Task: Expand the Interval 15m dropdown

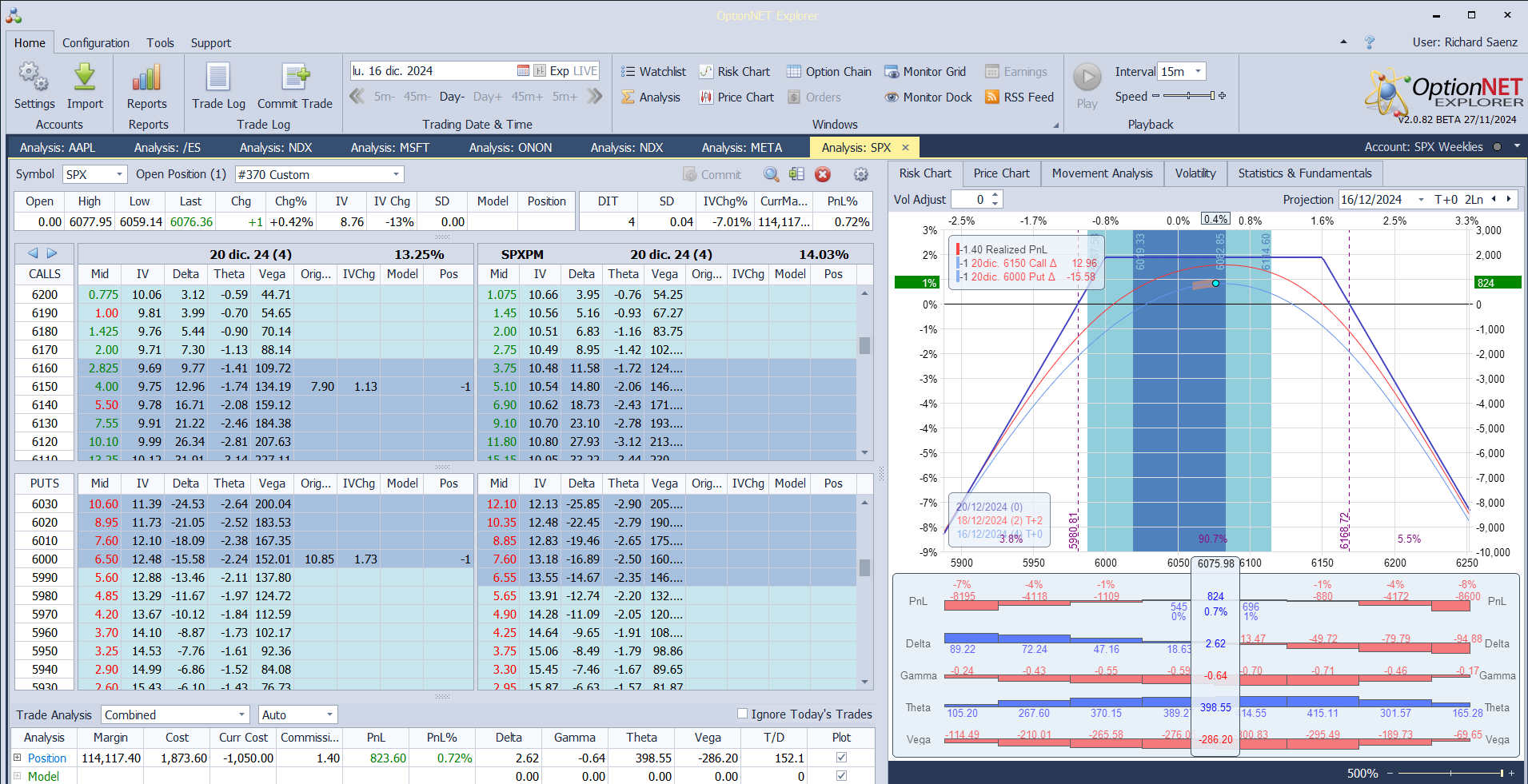Action: (1198, 72)
